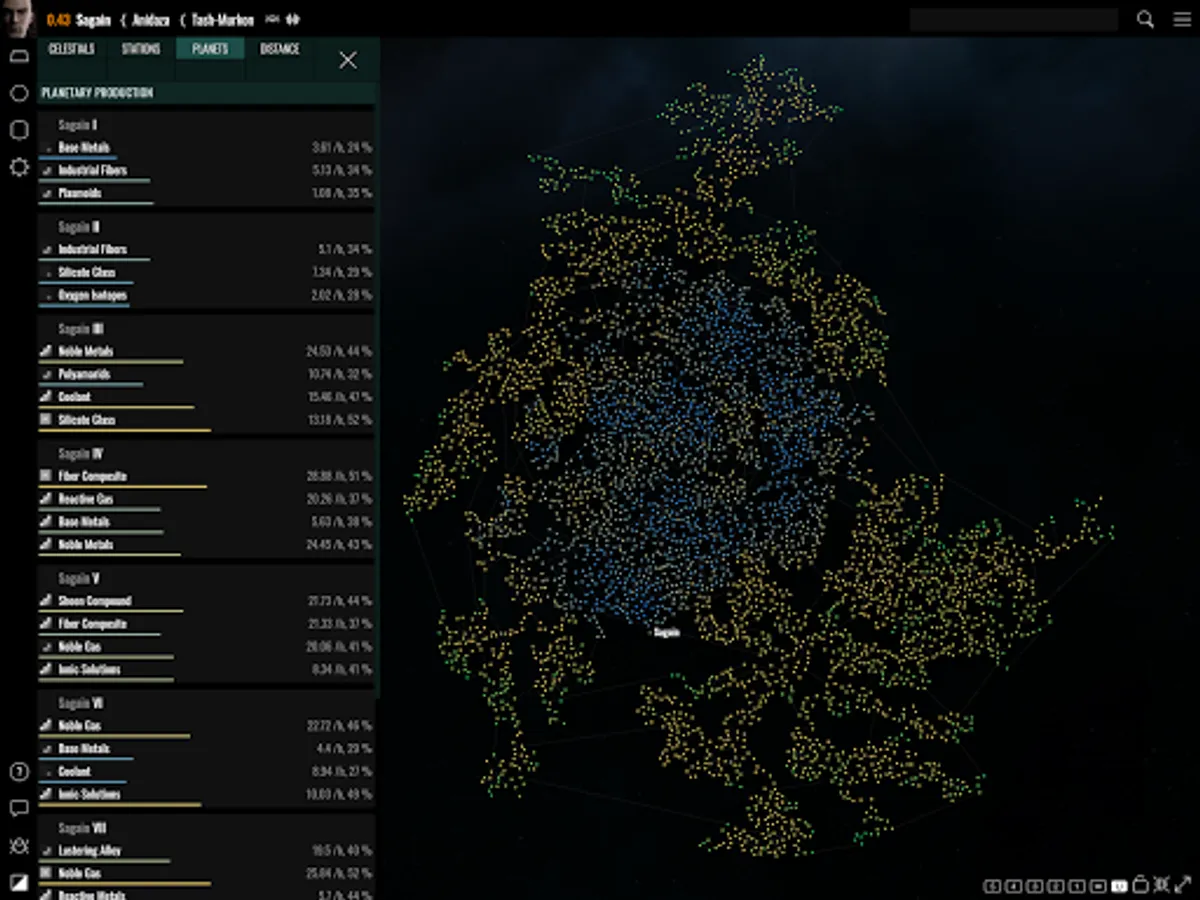Click the rounded-square icon in the left sidebar
Viewport: 1200px width, 900px height.
pos(18,130)
